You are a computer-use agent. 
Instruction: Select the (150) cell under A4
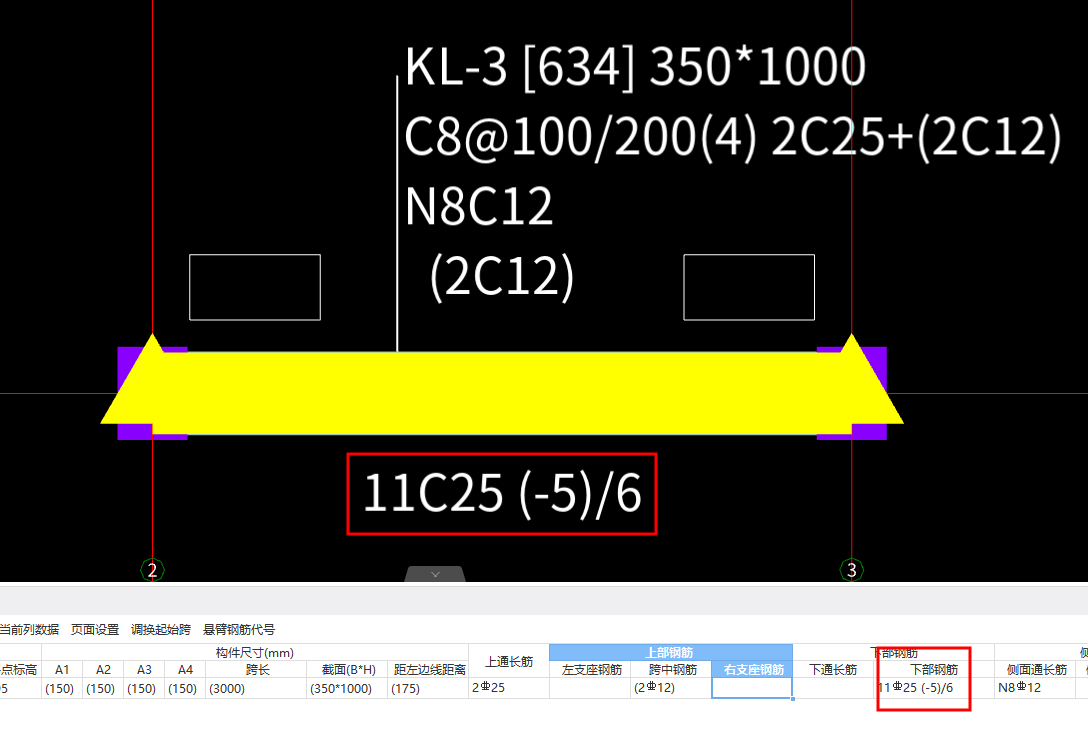pos(185,688)
